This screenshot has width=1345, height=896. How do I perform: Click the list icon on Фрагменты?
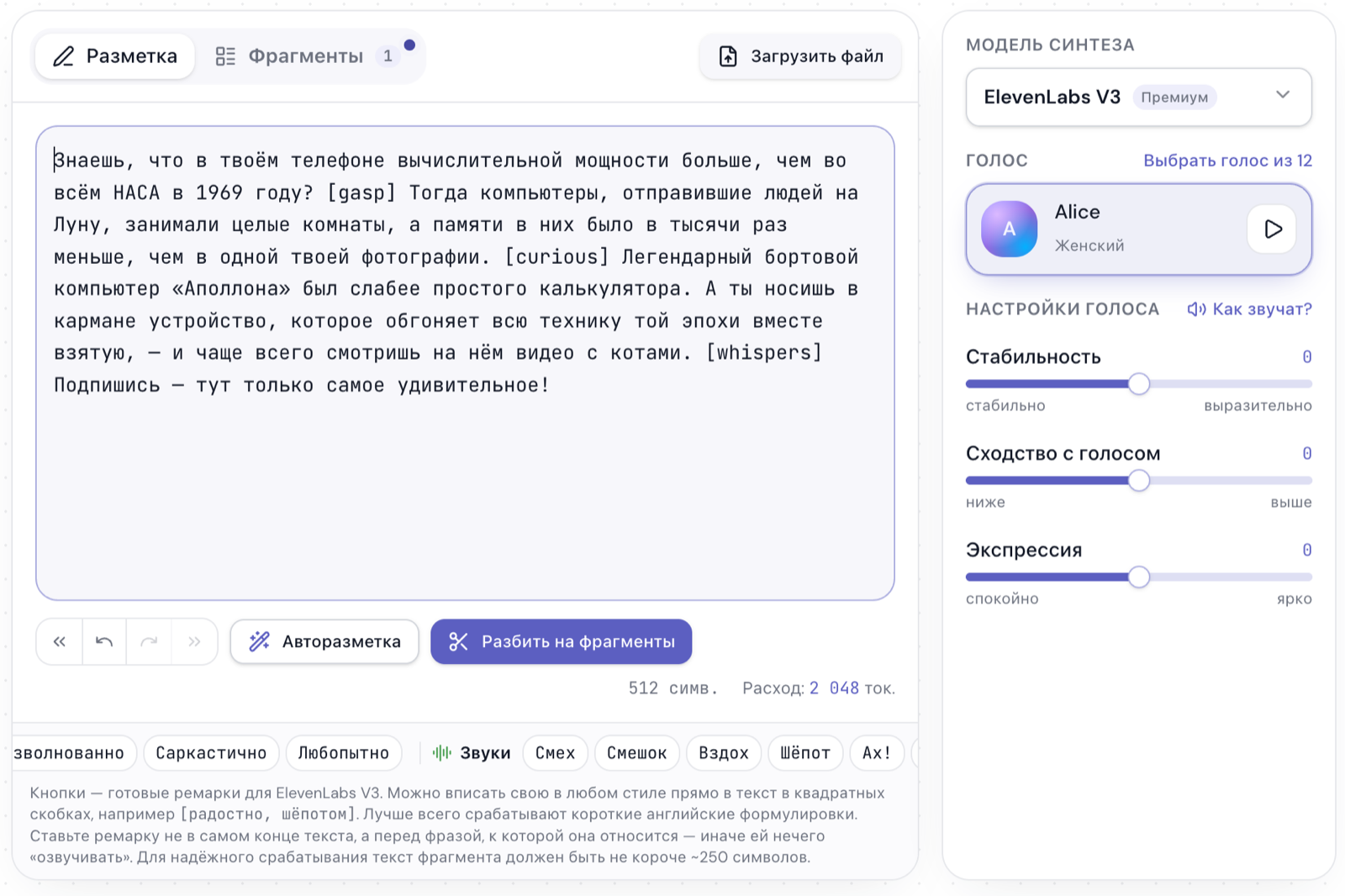[225, 56]
